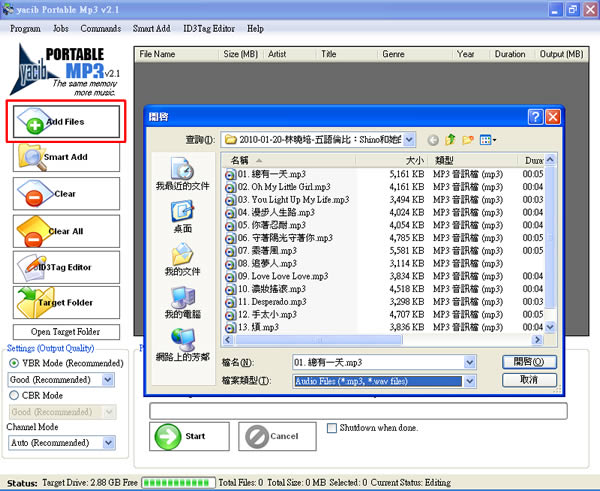Create new folder icon in dialog
Viewport: 600px width, 491px height.
tap(468, 140)
